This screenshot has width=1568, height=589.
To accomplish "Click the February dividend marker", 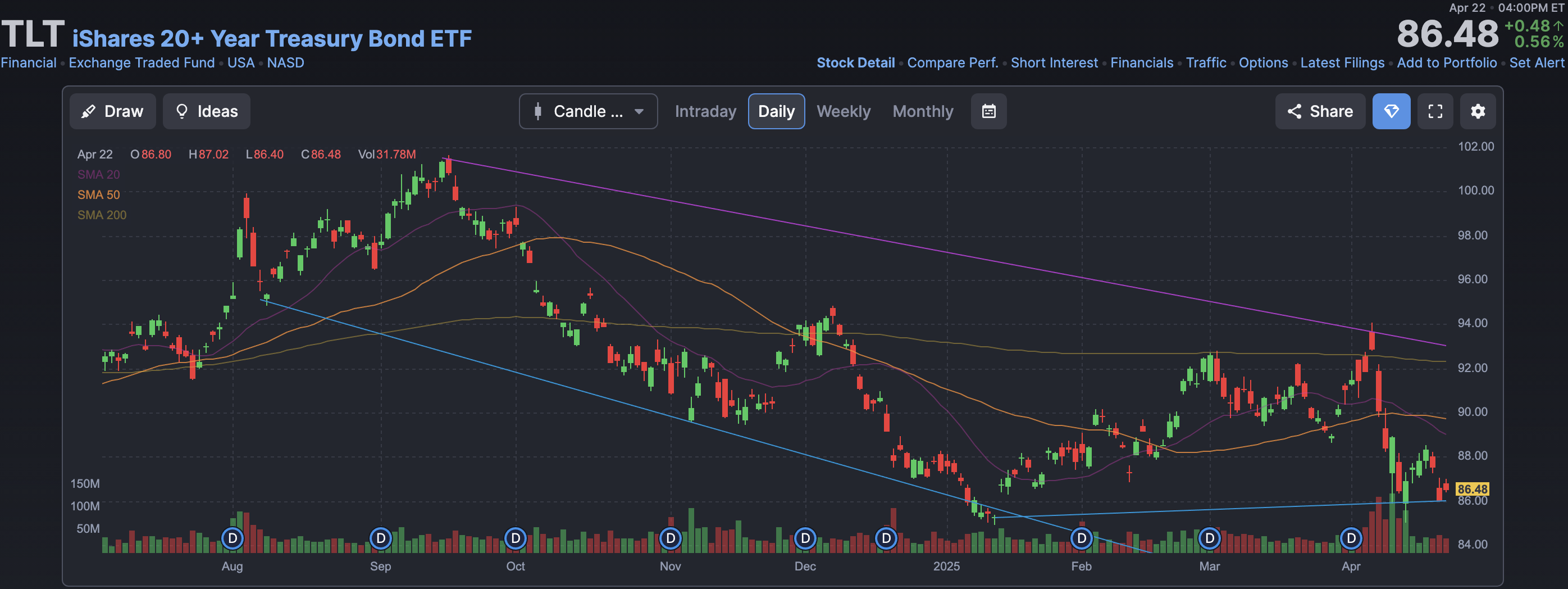I will click(1082, 538).
